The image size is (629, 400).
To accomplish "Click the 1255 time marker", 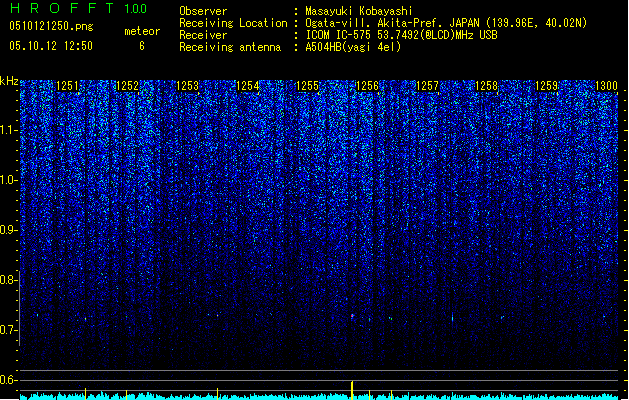I will [x=307, y=86].
